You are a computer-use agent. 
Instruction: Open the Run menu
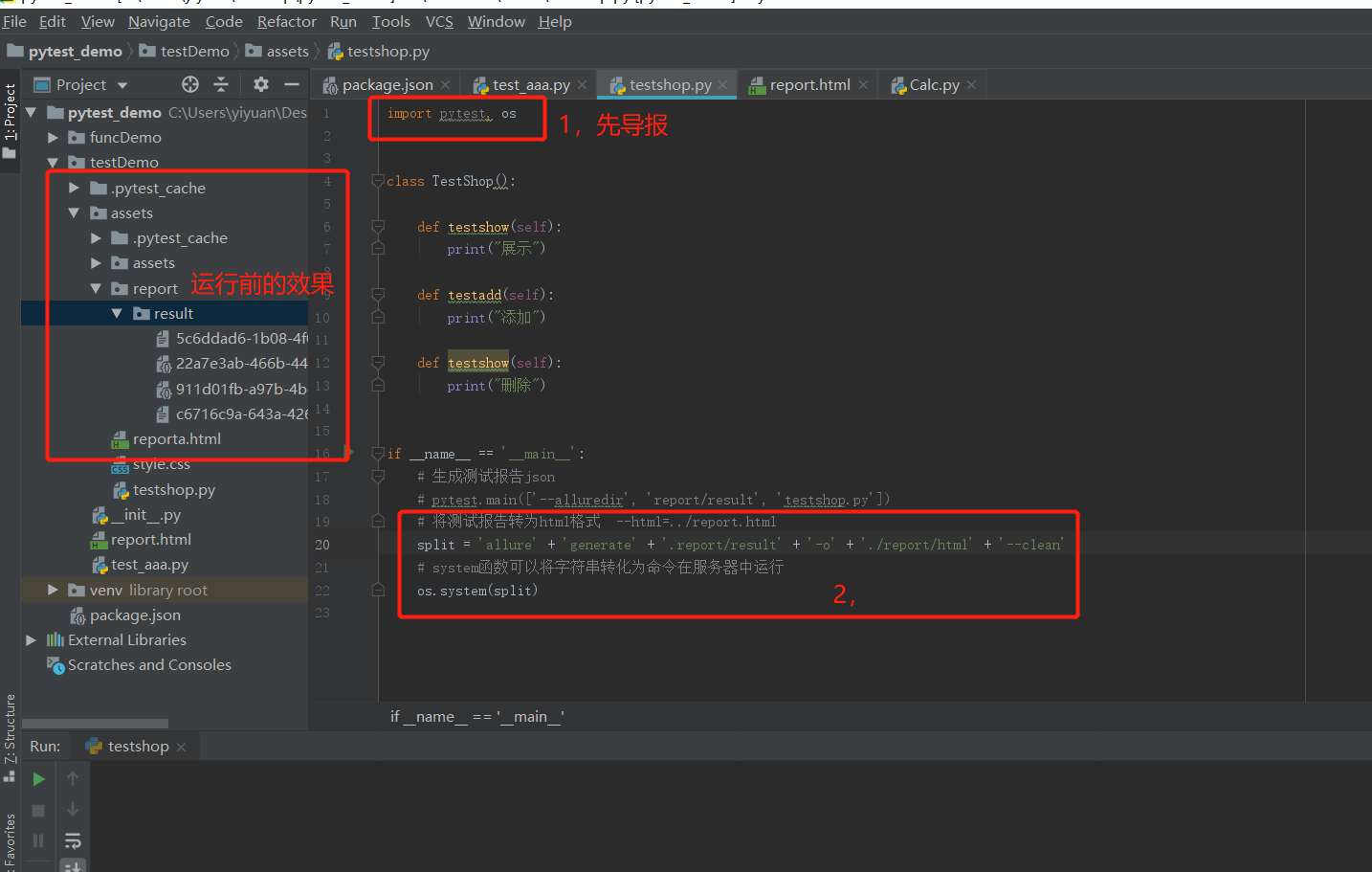(343, 21)
